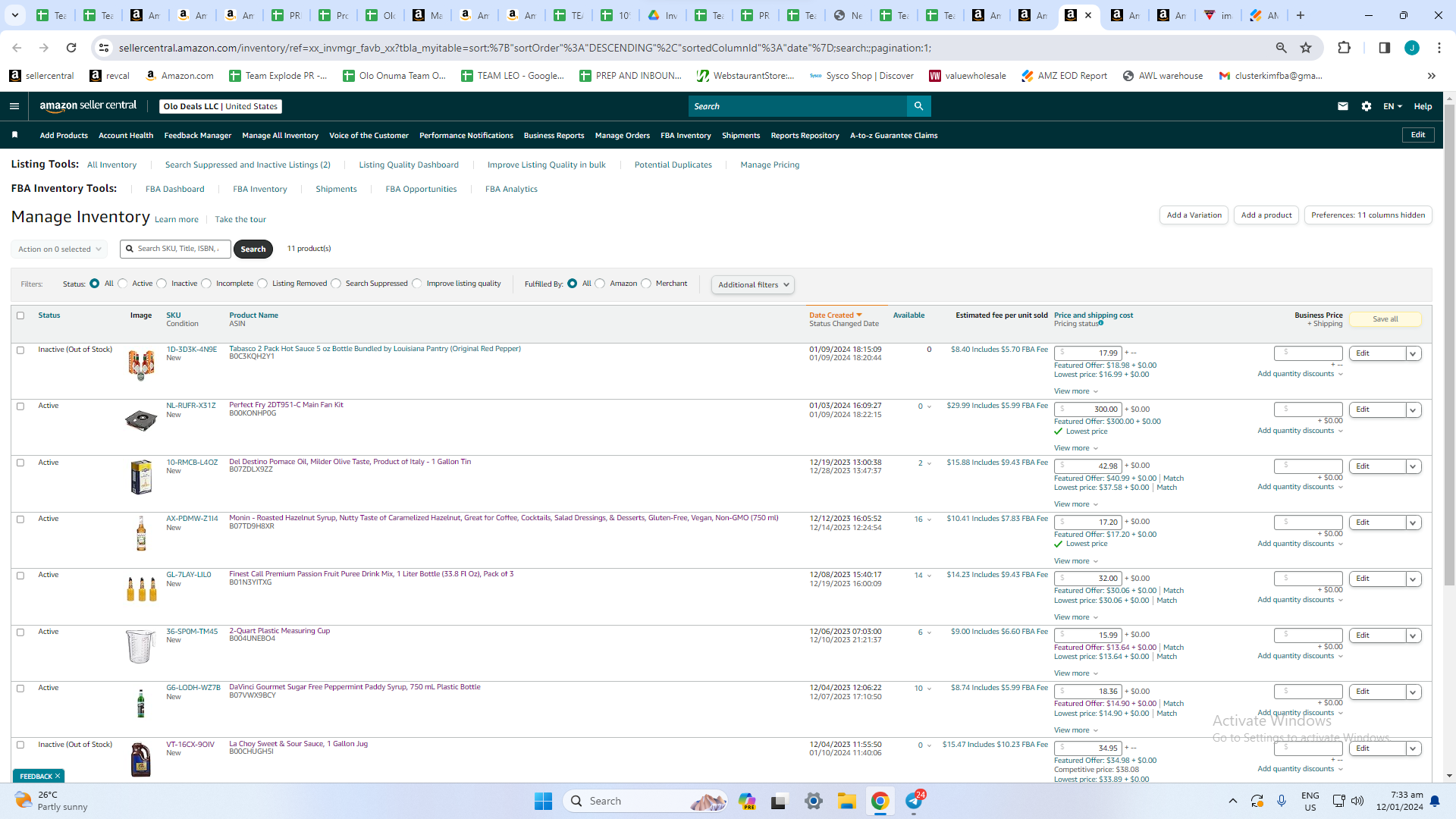Expand View more under Monin syrup pricing

tap(1076, 561)
